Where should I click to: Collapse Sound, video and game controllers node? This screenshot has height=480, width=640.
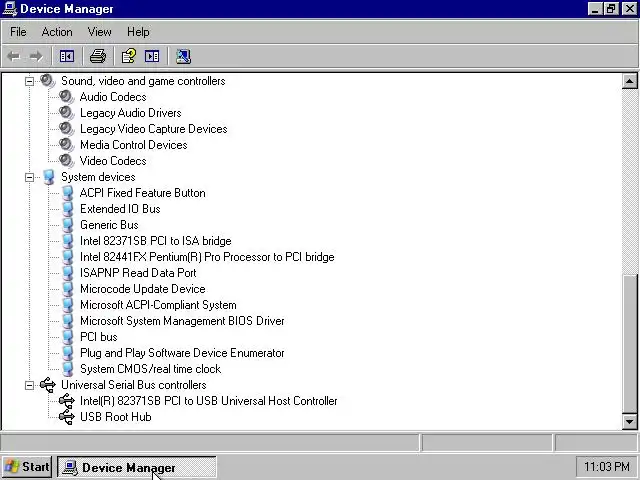click(29, 81)
